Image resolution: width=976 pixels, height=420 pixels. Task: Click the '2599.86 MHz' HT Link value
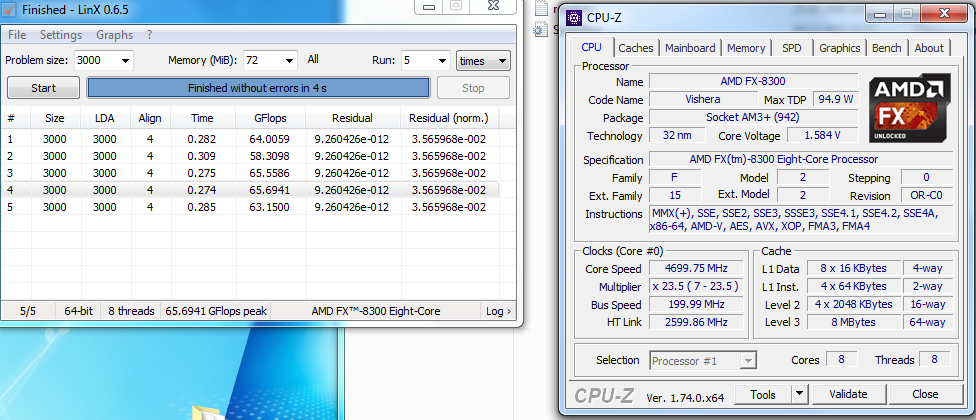[695, 322]
